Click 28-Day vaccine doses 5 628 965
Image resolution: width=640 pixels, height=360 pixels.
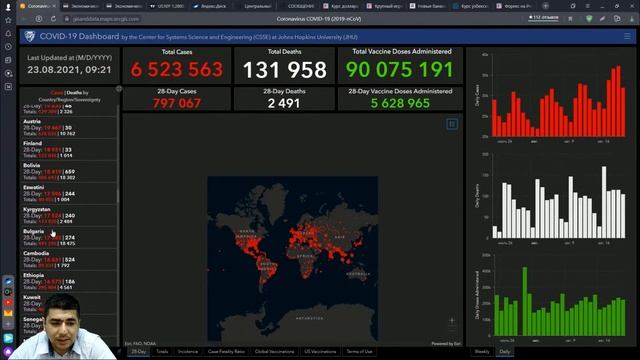[x=400, y=103]
